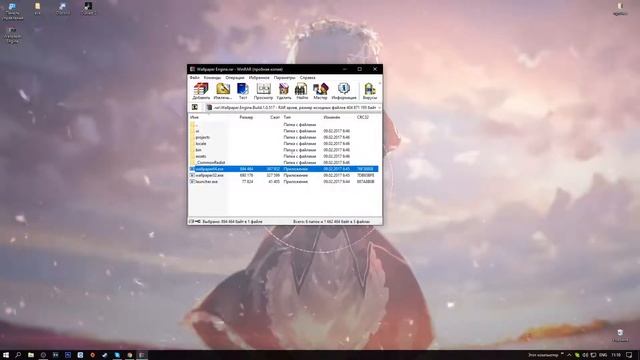Click the Просмотр (View) toolbar icon
The height and width of the screenshot is (360, 640).
tap(263, 91)
